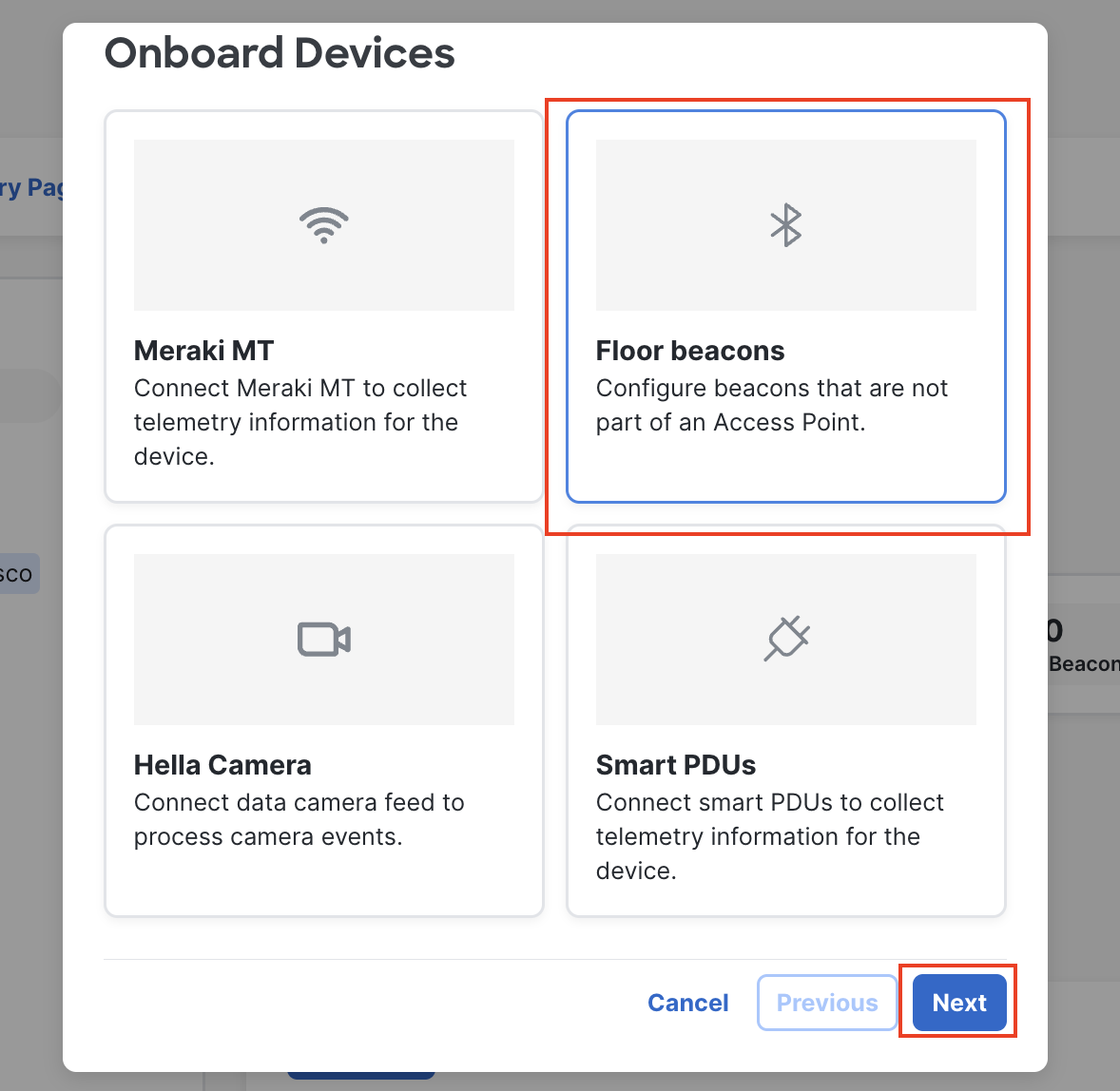Cancel the Onboard Devices dialog
The width and height of the screenshot is (1120, 1091).
click(x=687, y=1003)
